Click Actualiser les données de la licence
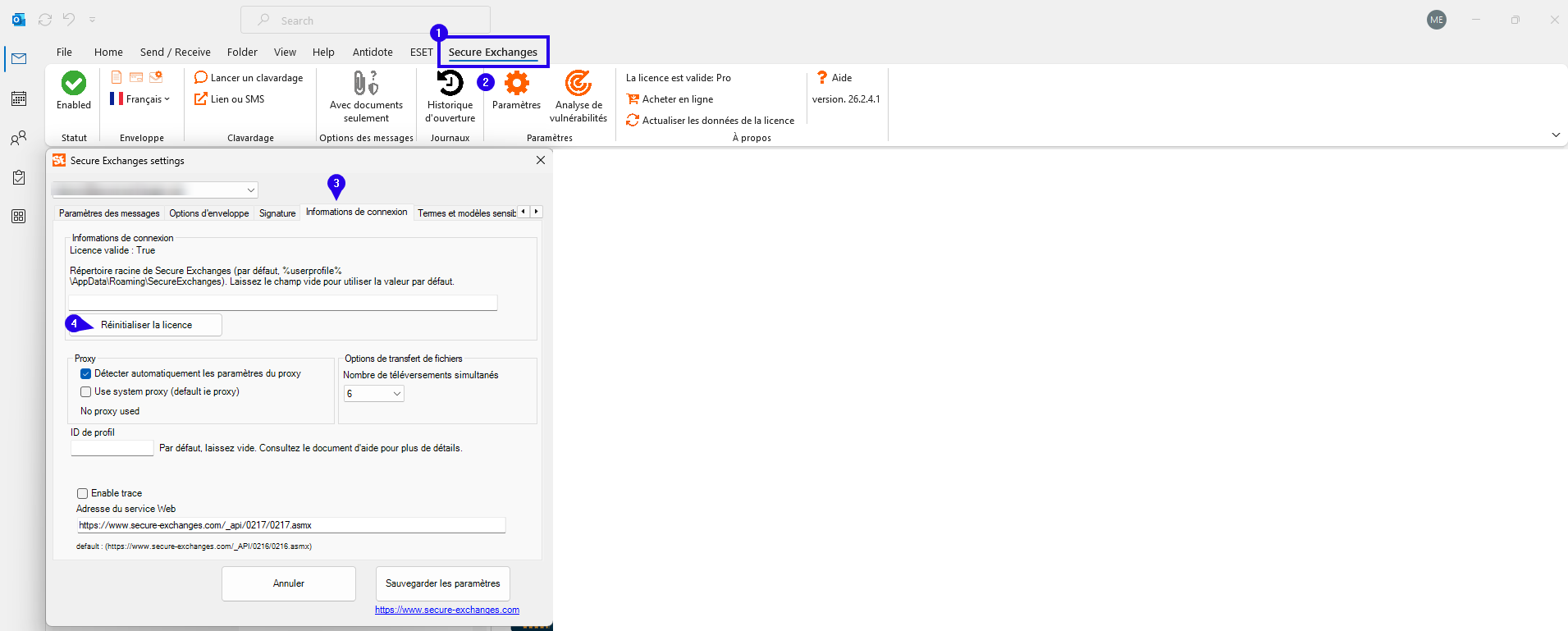 tap(711, 121)
